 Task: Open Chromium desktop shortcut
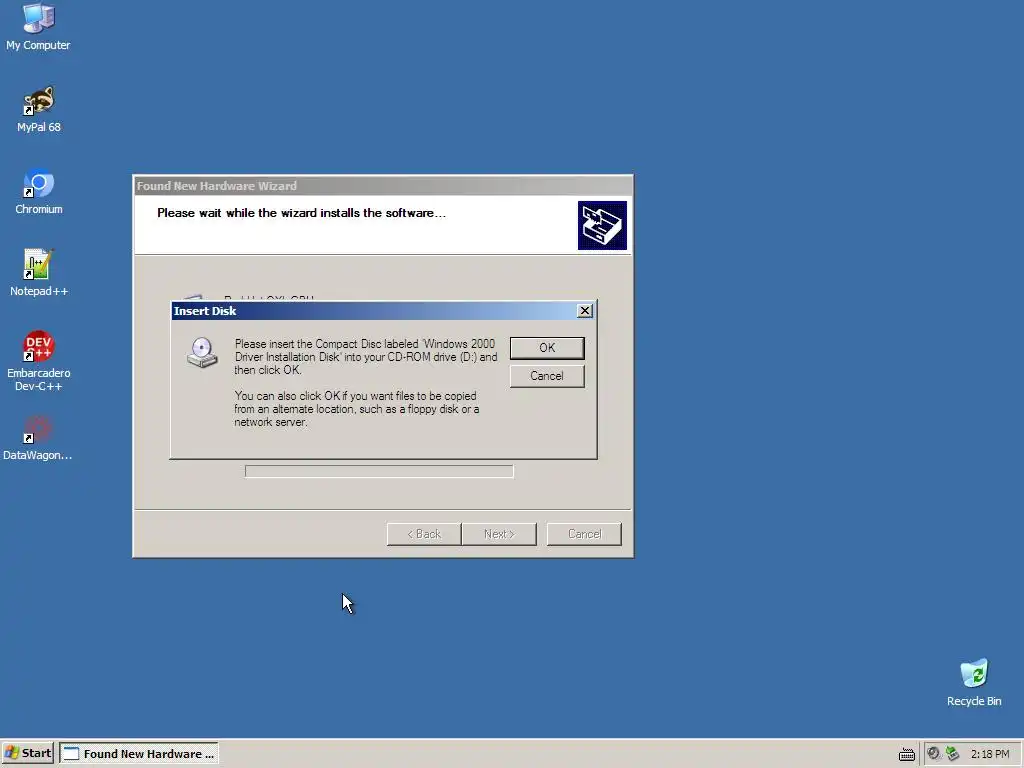pos(39,191)
